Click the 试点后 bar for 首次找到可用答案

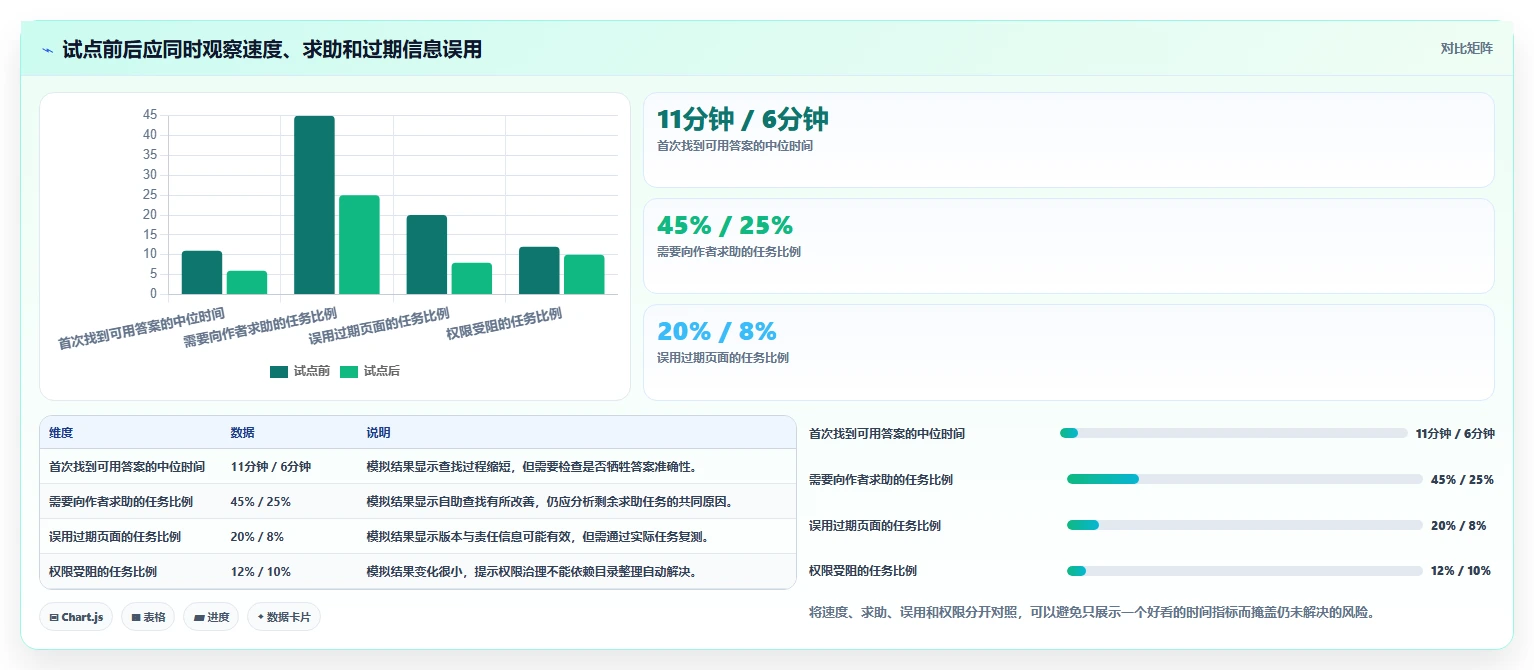(x=247, y=282)
